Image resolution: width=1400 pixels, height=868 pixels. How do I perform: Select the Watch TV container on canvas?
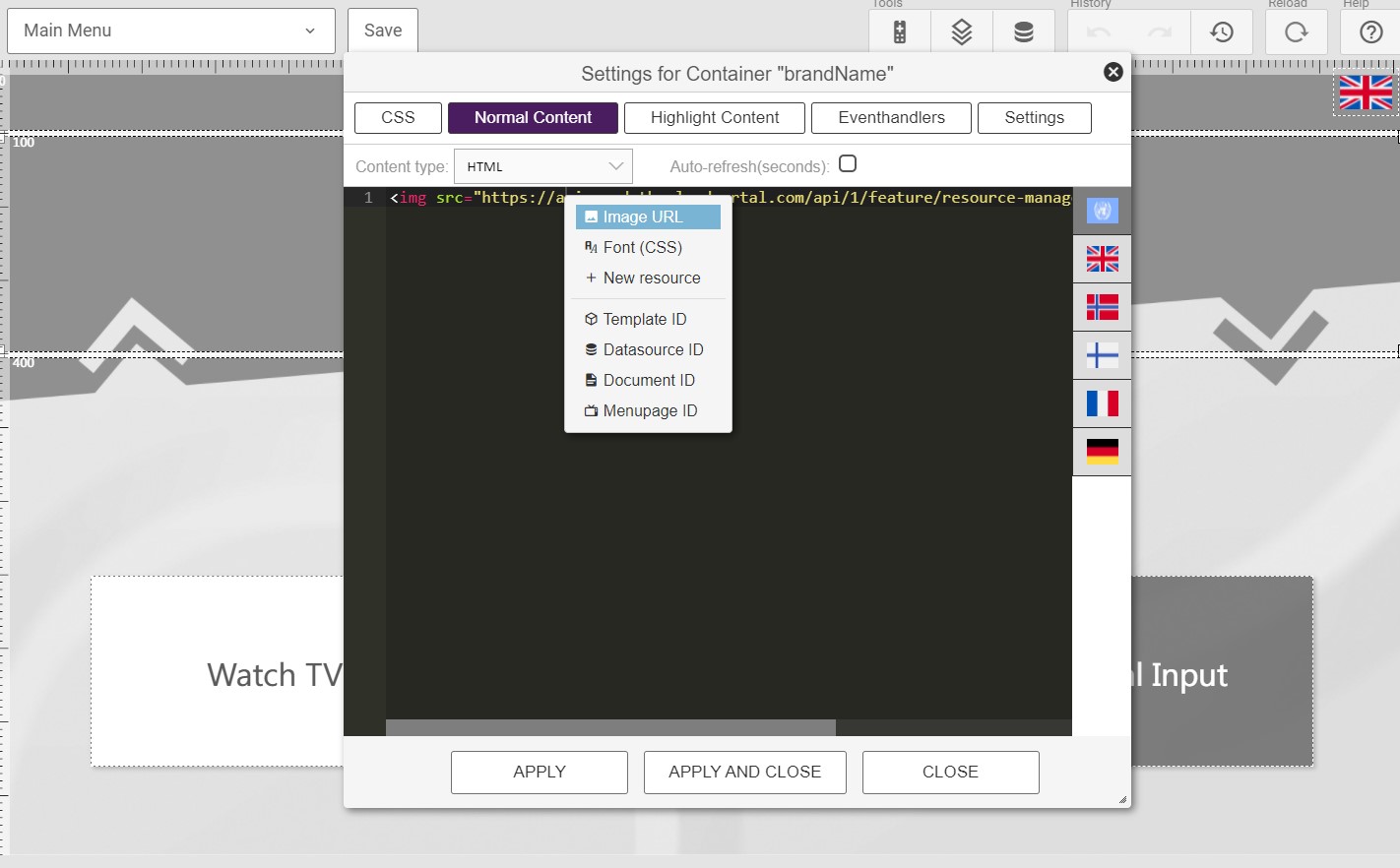[218, 671]
